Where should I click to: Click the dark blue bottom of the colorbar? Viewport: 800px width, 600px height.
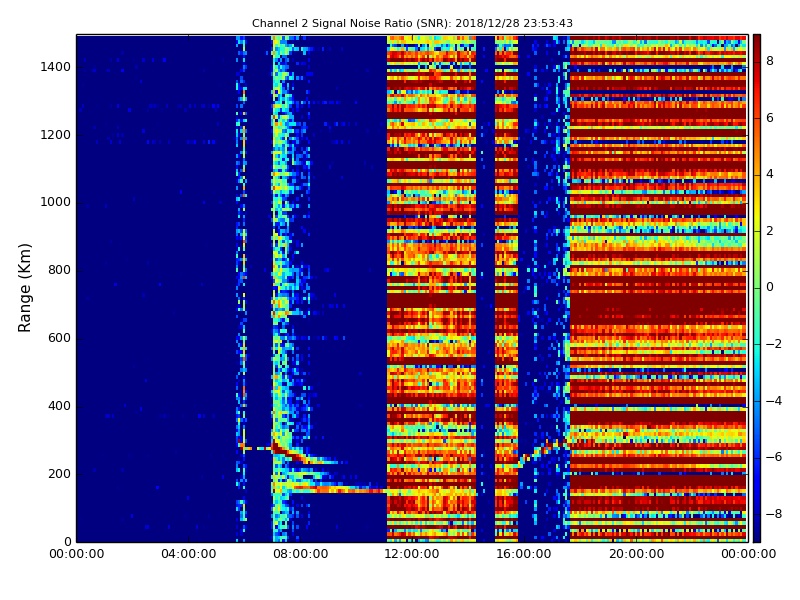[x=757, y=532]
